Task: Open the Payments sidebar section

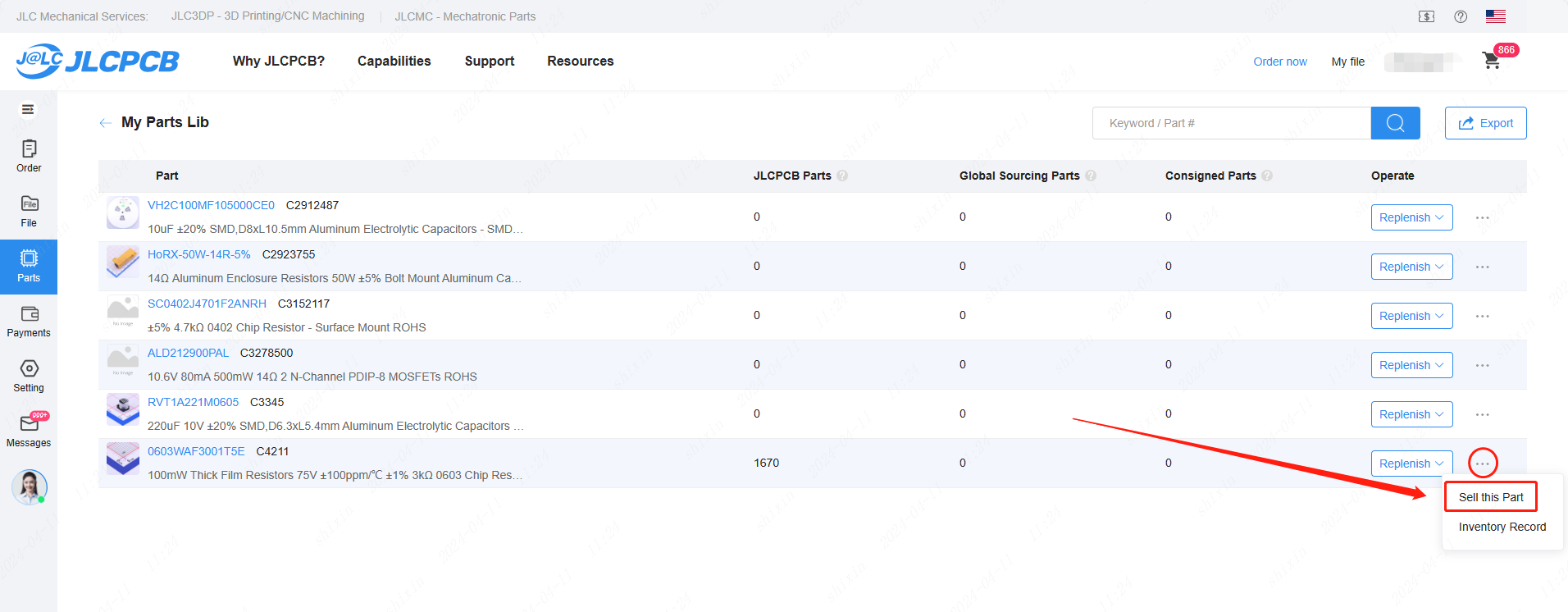Action: (x=29, y=322)
